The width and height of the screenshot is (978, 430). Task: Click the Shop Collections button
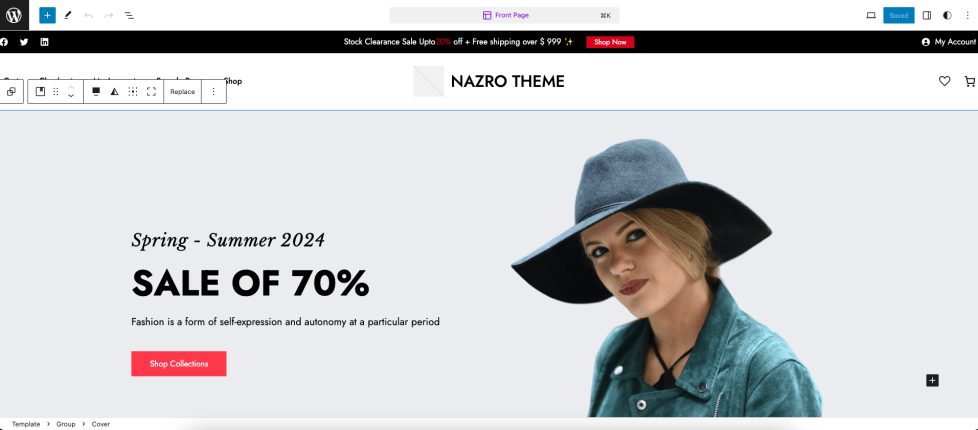pos(179,364)
